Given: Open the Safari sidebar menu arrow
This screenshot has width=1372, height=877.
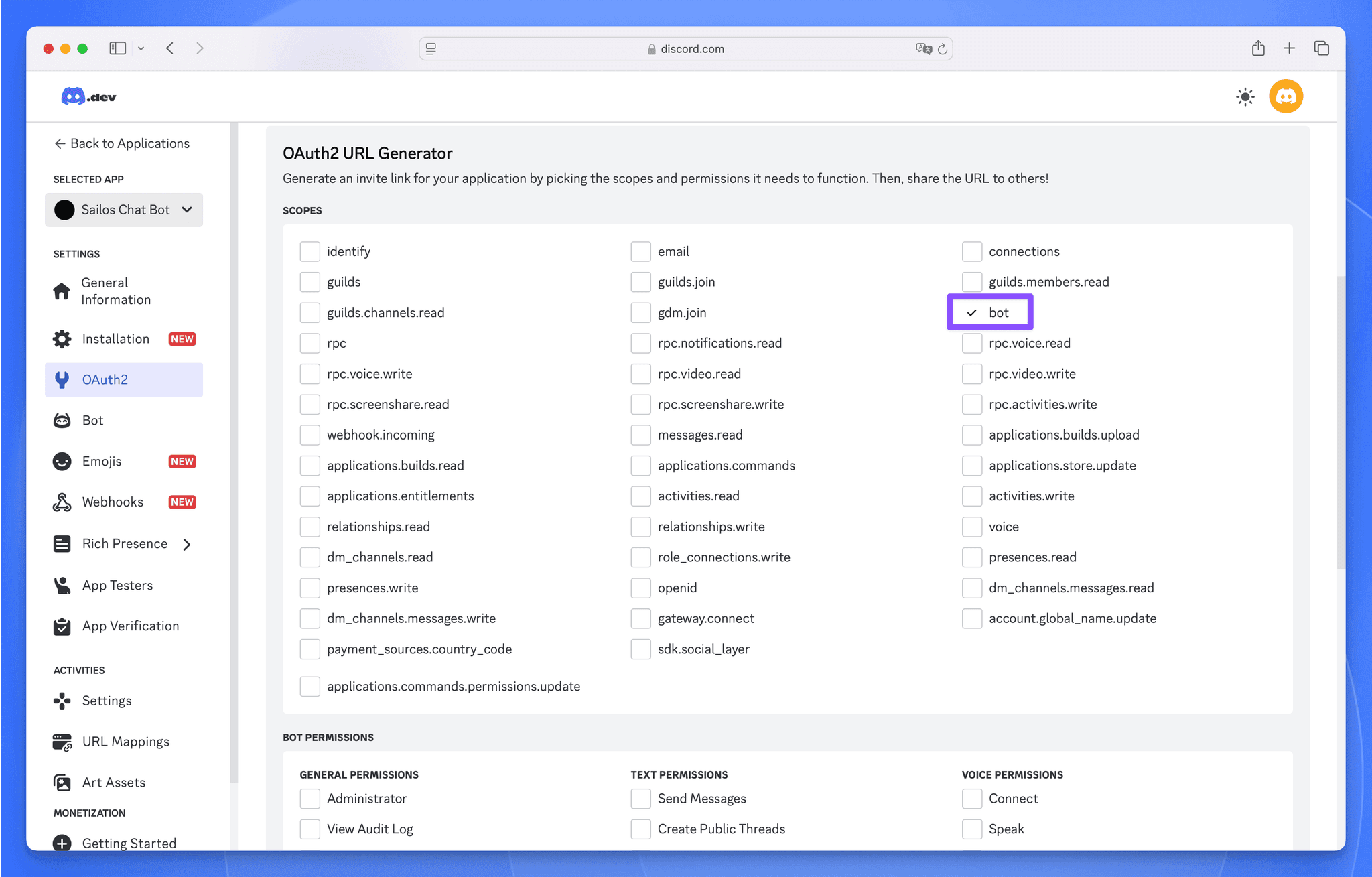Looking at the screenshot, I should coord(141,48).
